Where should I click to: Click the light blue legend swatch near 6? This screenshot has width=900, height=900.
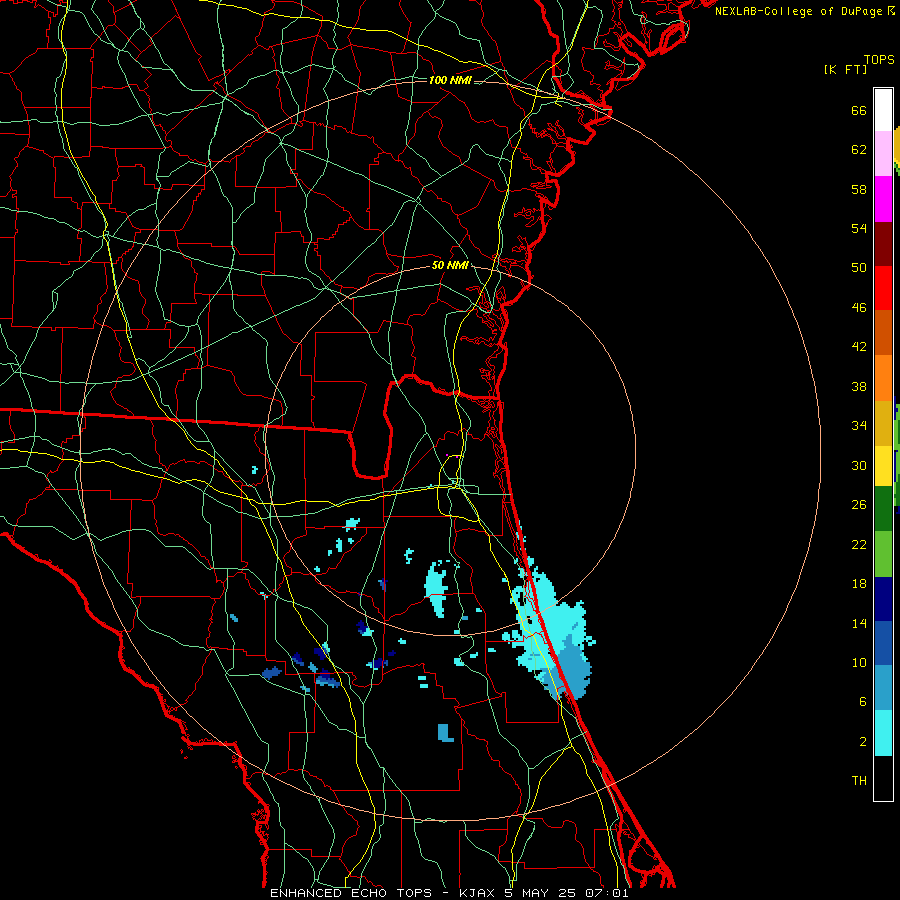tap(883, 688)
